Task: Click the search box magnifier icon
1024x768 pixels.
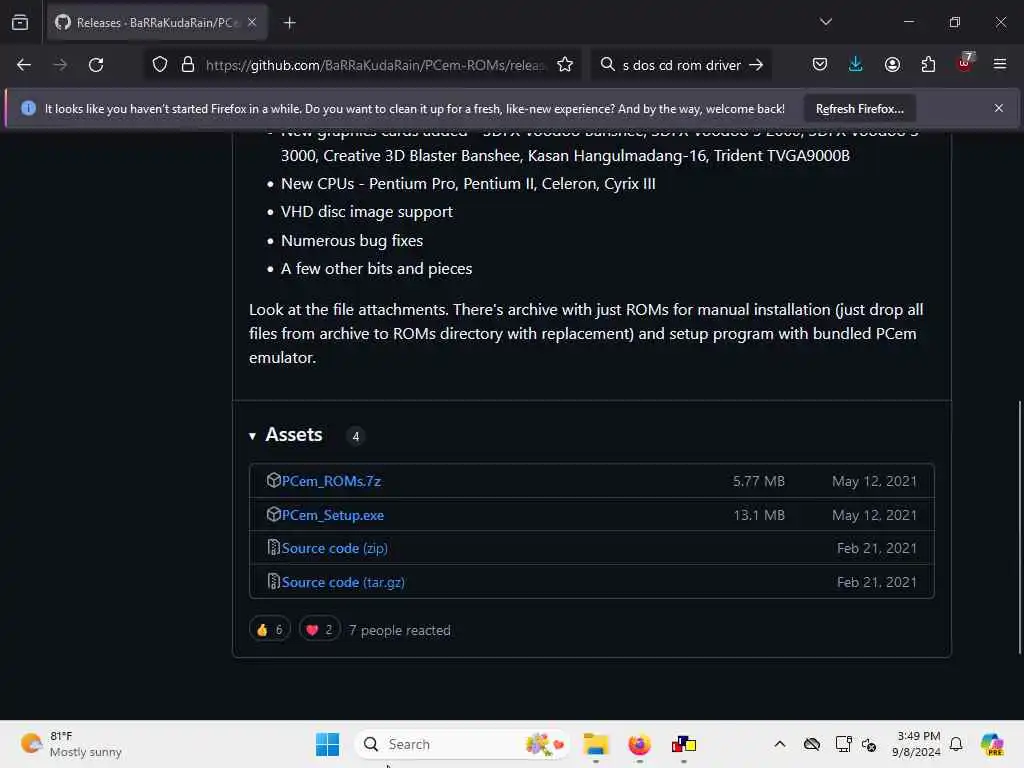Action: pos(607,64)
